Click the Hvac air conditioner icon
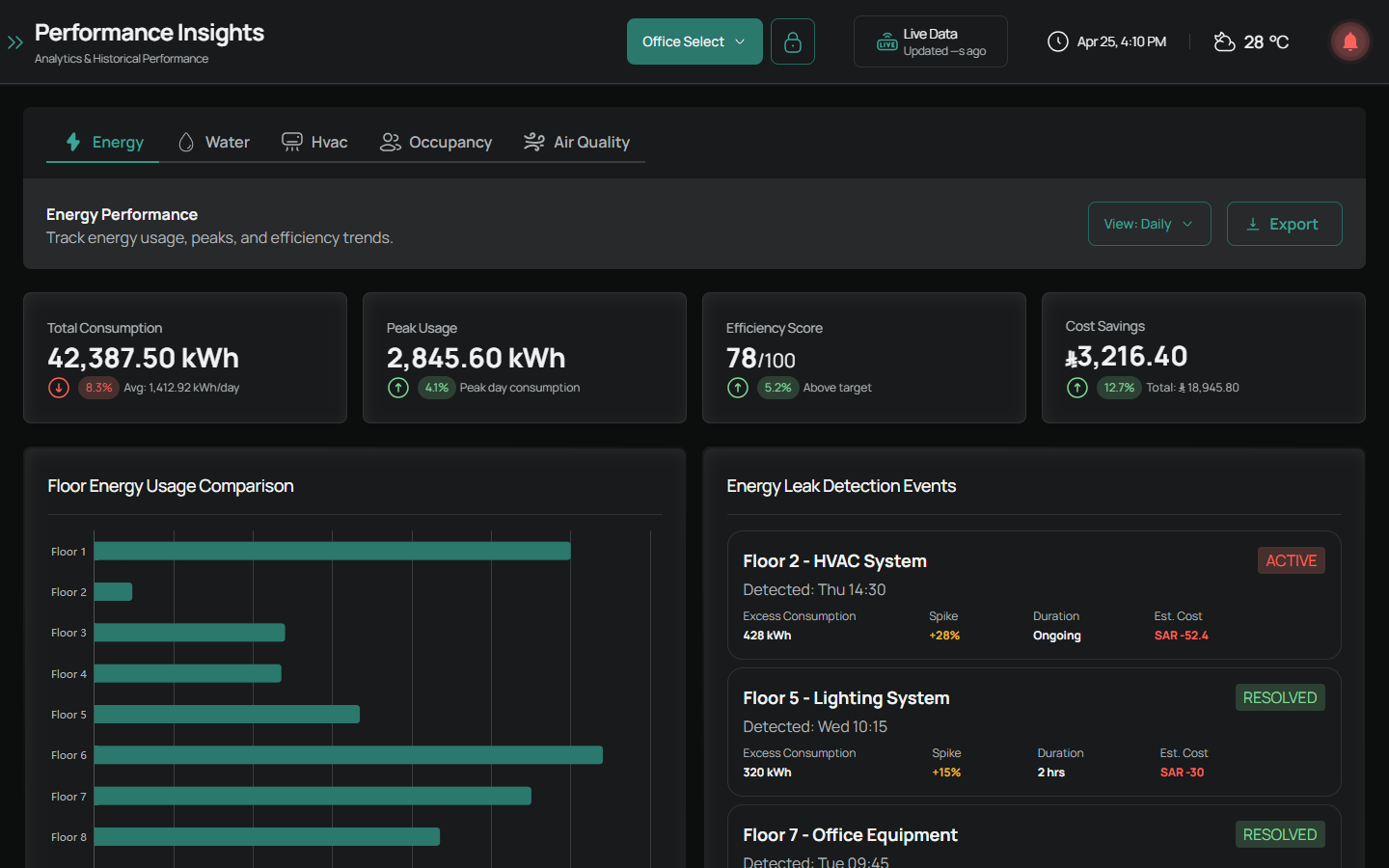The height and width of the screenshot is (868, 1389). coord(291,142)
